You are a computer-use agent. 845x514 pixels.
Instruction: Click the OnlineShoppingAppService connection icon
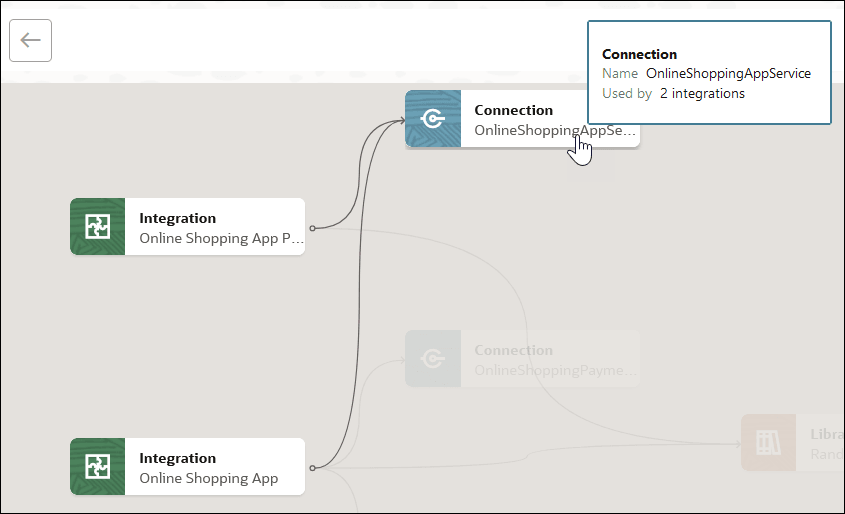tap(433, 119)
